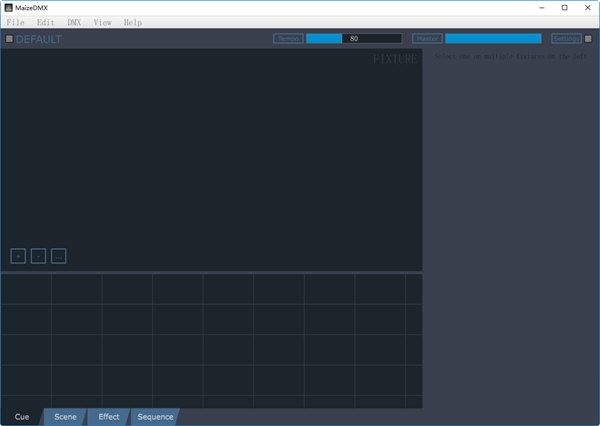600x426 pixels.
Task: Toggle the checkbox beside DEFAULT
Action: (9, 39)
